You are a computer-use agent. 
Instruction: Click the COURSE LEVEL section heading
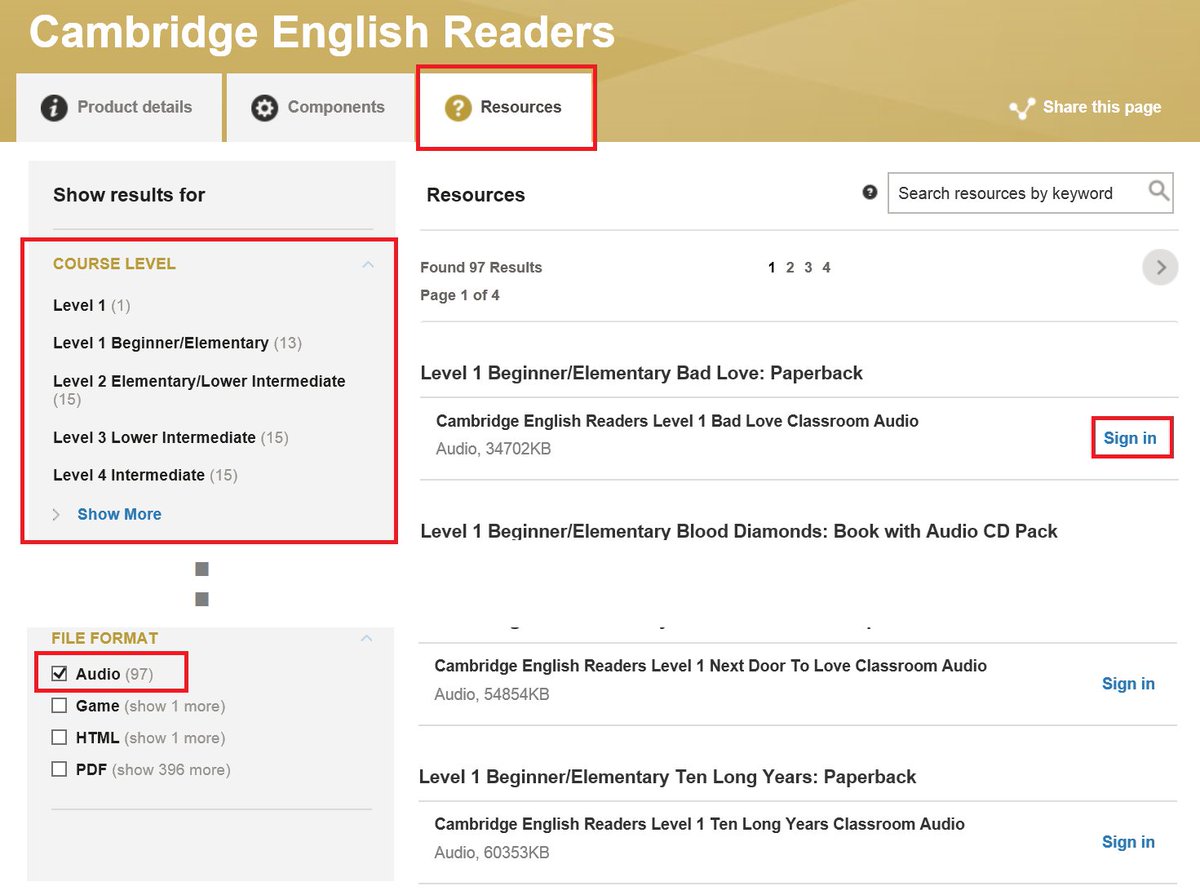click(x=114, y=264)
